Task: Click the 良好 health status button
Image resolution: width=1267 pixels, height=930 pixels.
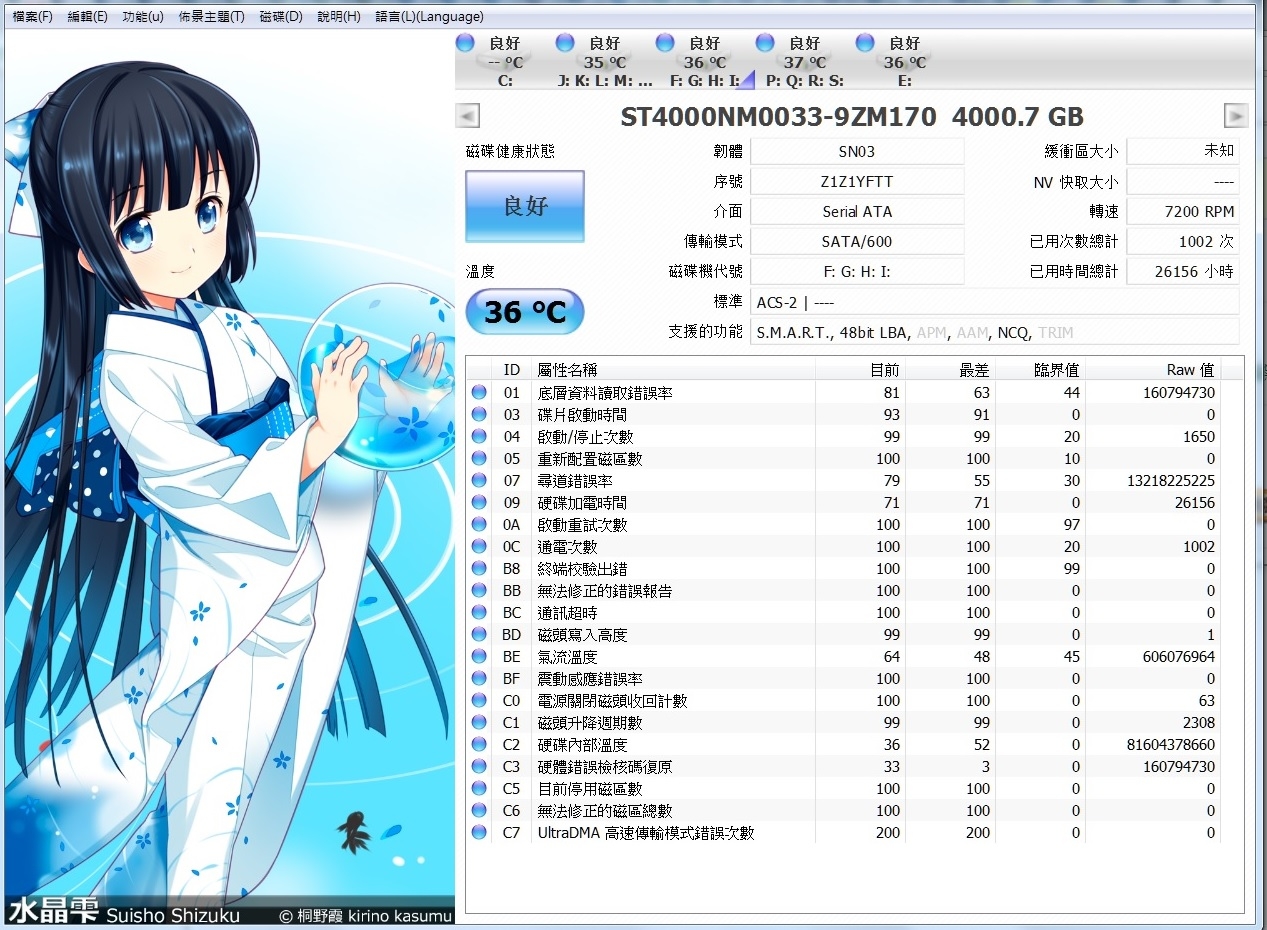Action: (x=525, y=206)
